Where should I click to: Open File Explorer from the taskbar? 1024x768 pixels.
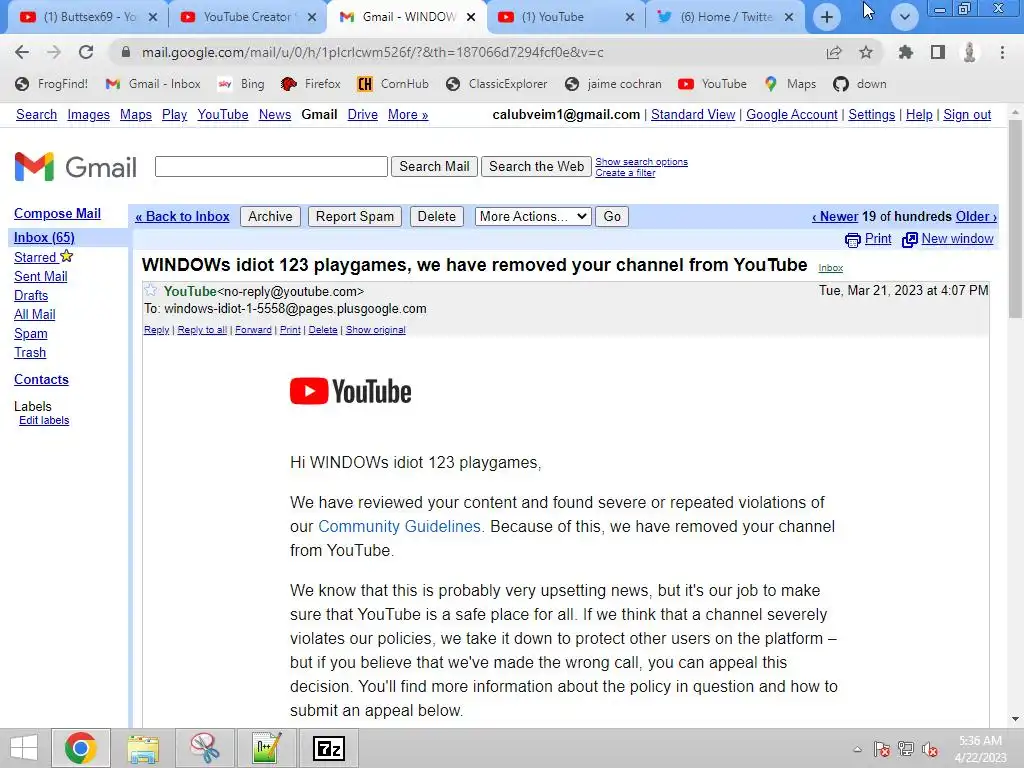[x=143, y=748]
